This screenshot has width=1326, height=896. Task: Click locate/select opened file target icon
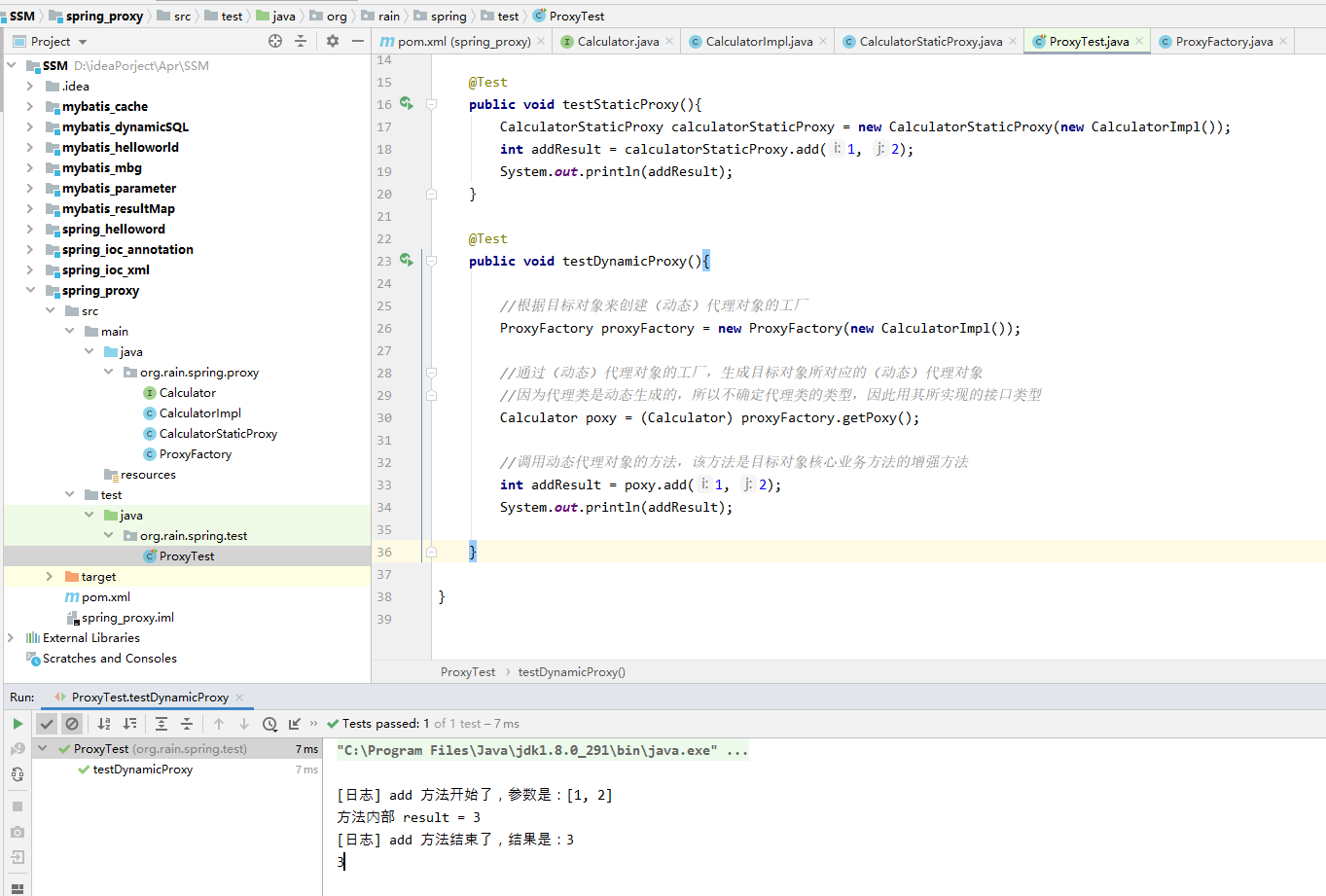[275, 41]
